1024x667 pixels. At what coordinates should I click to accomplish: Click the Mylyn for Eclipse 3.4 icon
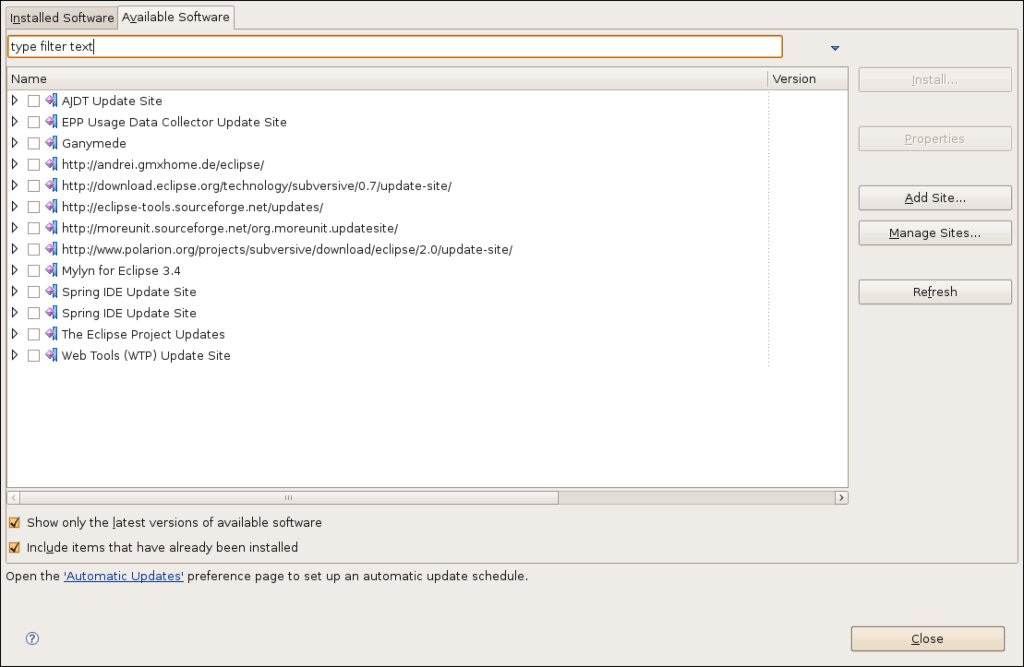point(51,270)
